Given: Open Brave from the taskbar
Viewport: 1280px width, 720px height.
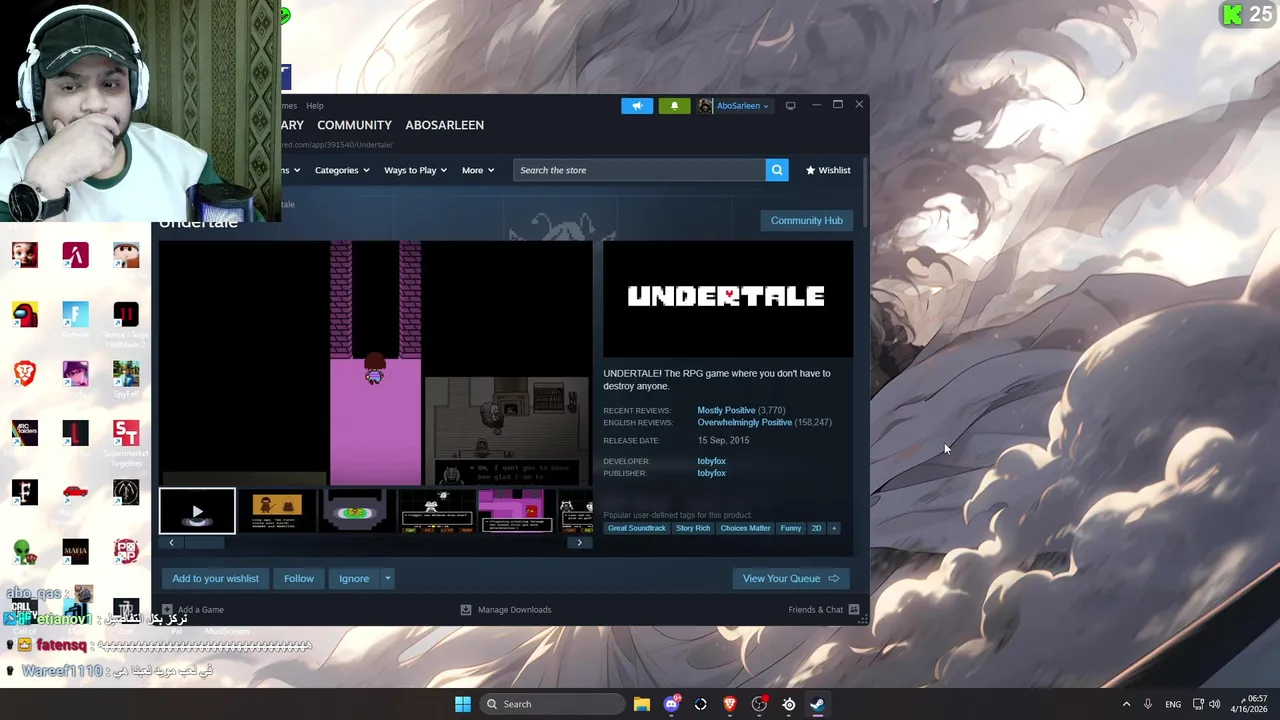Looking at the screenshot, I should [x=730, y=704].
